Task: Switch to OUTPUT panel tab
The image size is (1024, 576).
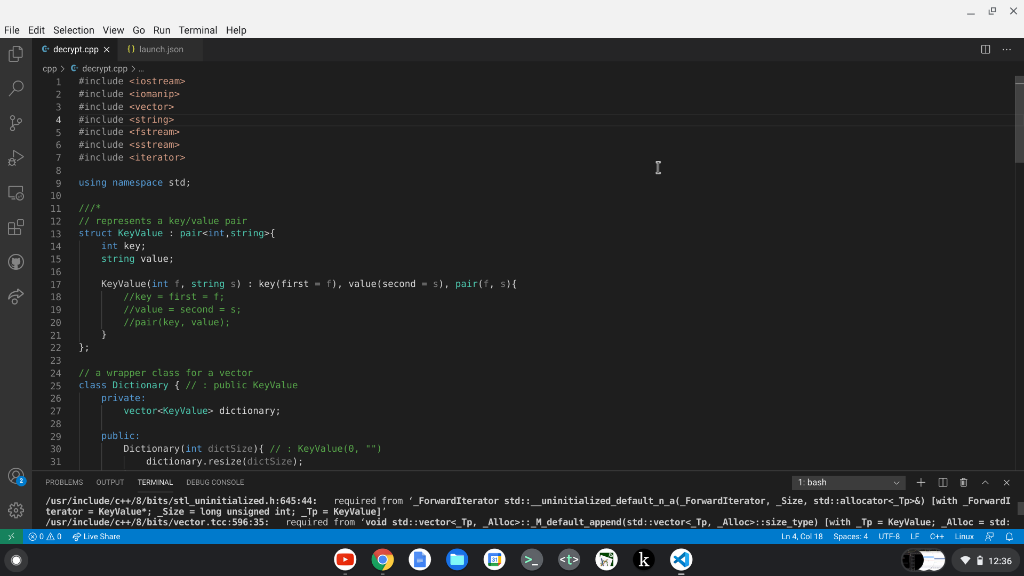Action: 110,483
